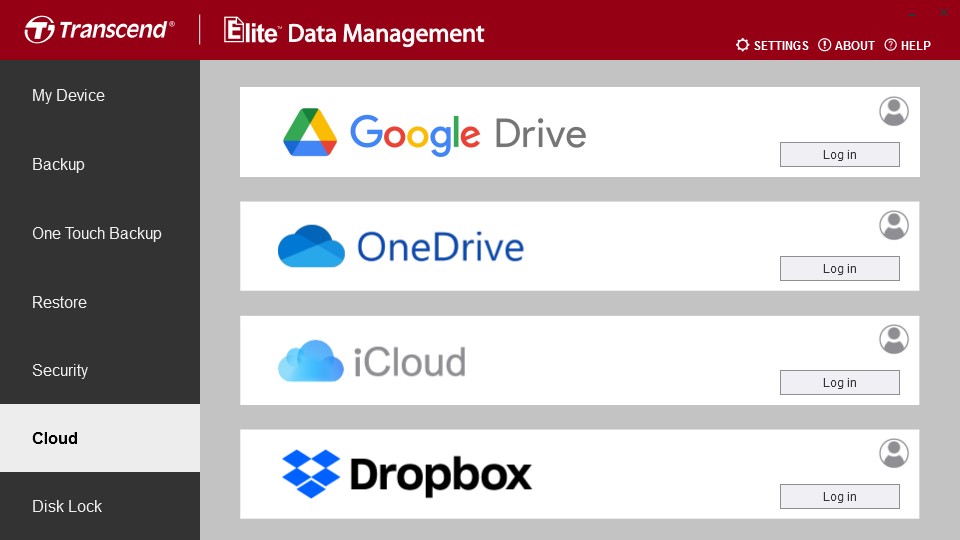Click the OneDrive account avatar icon
The width and height of the screenshot is (960, 540).
[x=894, y=225]
